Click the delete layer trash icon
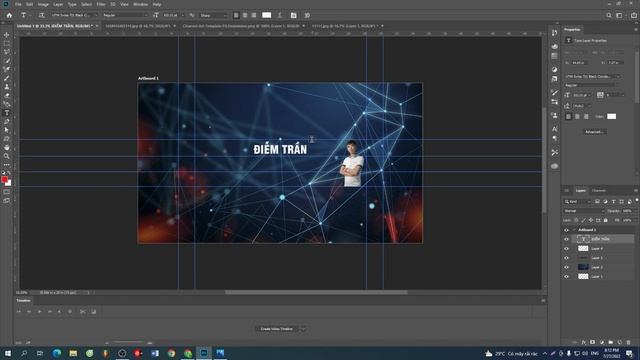This screenshot has height=360, width=640. point(629,342)
